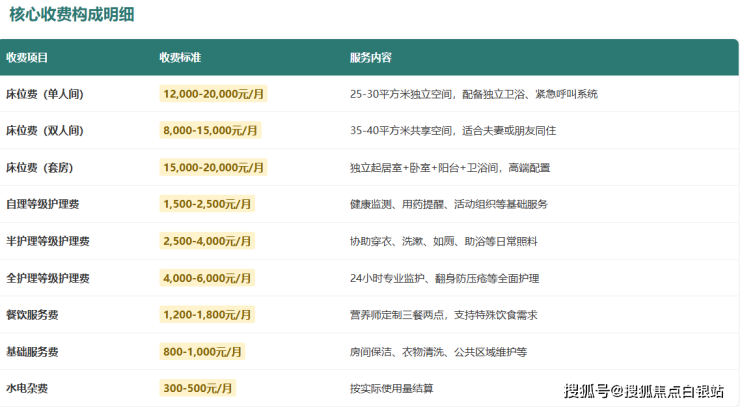Click the 全护理等级护理费 row label

(48, 278)
